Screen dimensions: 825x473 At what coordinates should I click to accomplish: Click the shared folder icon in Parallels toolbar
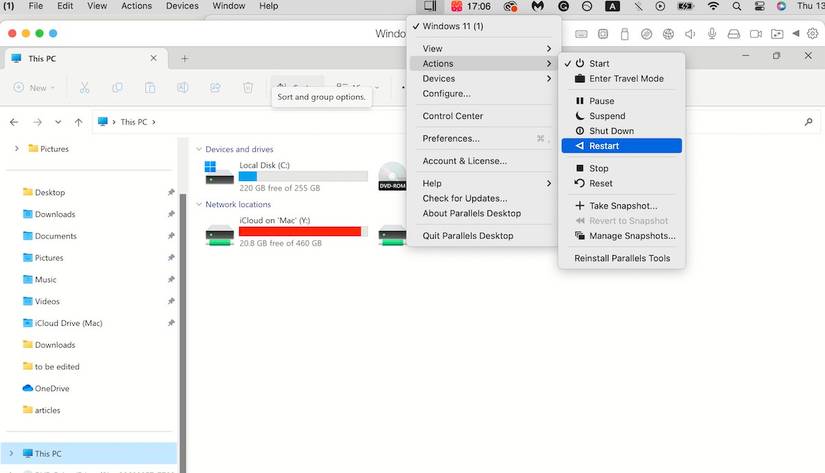[777, 34]
